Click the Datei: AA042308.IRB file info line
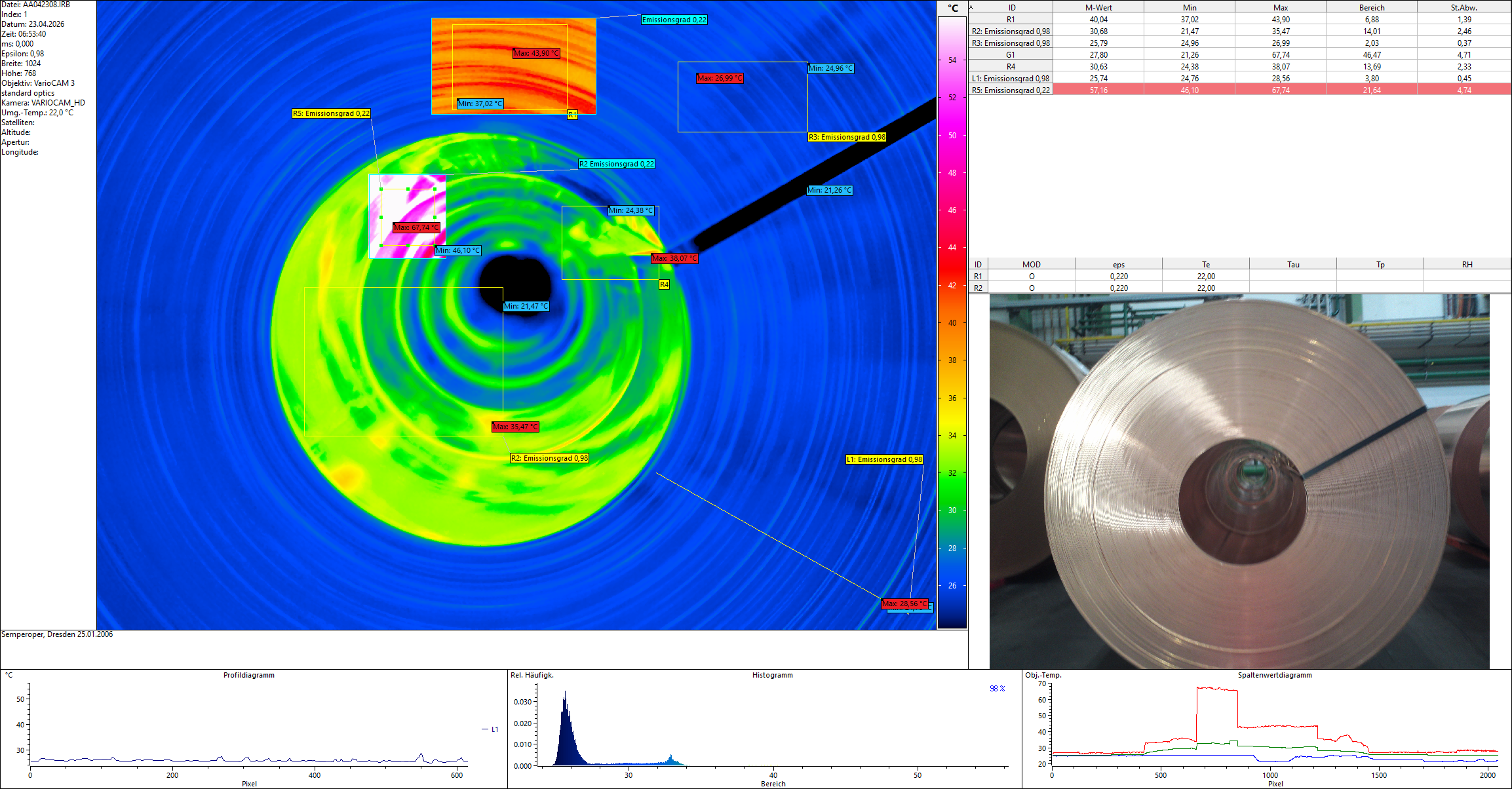The image size is (1512, 789). click(35, 5)
